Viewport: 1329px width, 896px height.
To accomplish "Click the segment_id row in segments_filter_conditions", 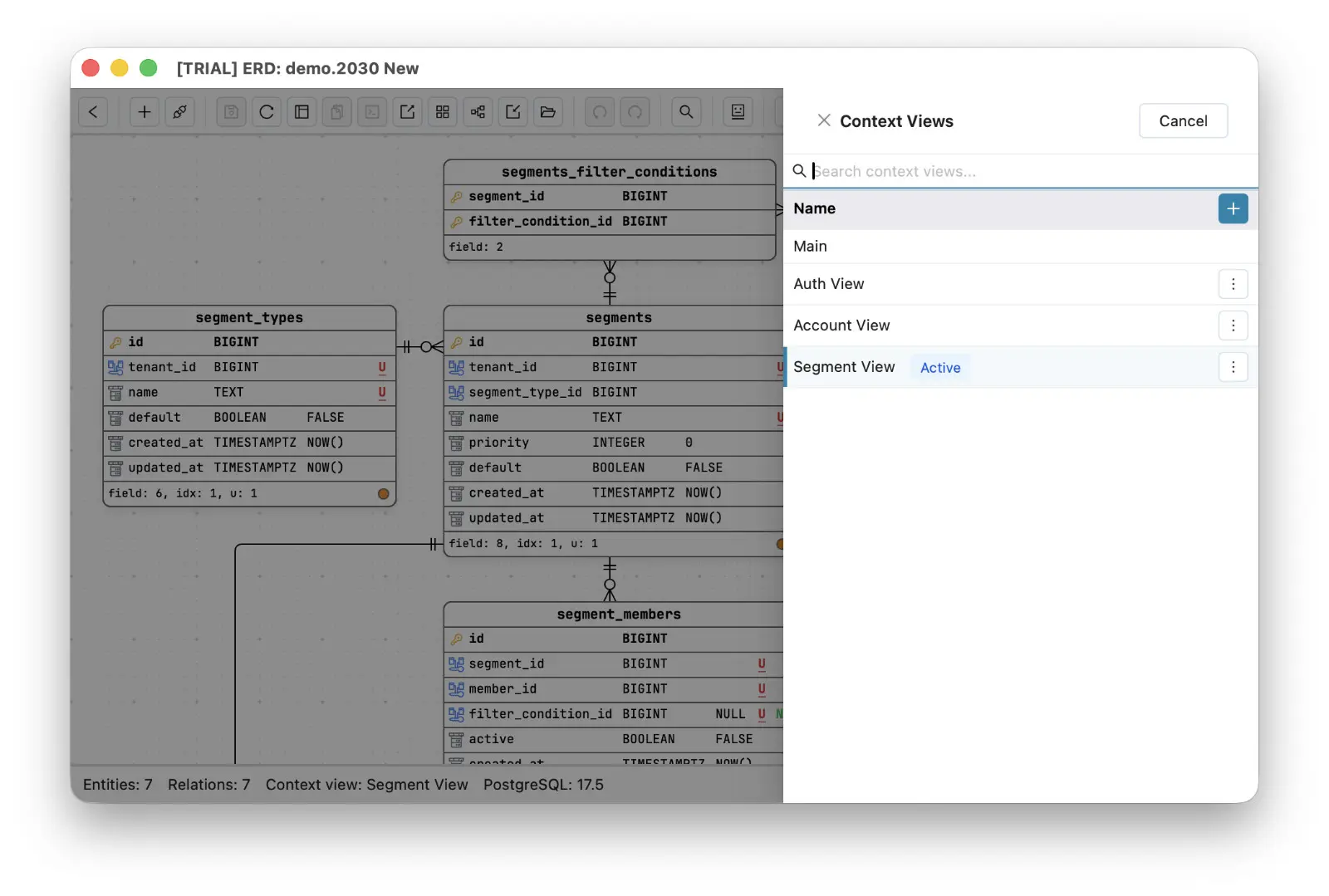I will 610,197.
